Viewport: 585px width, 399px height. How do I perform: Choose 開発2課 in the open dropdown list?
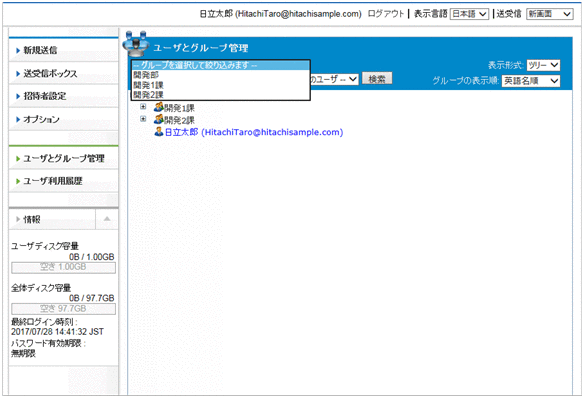220,94
